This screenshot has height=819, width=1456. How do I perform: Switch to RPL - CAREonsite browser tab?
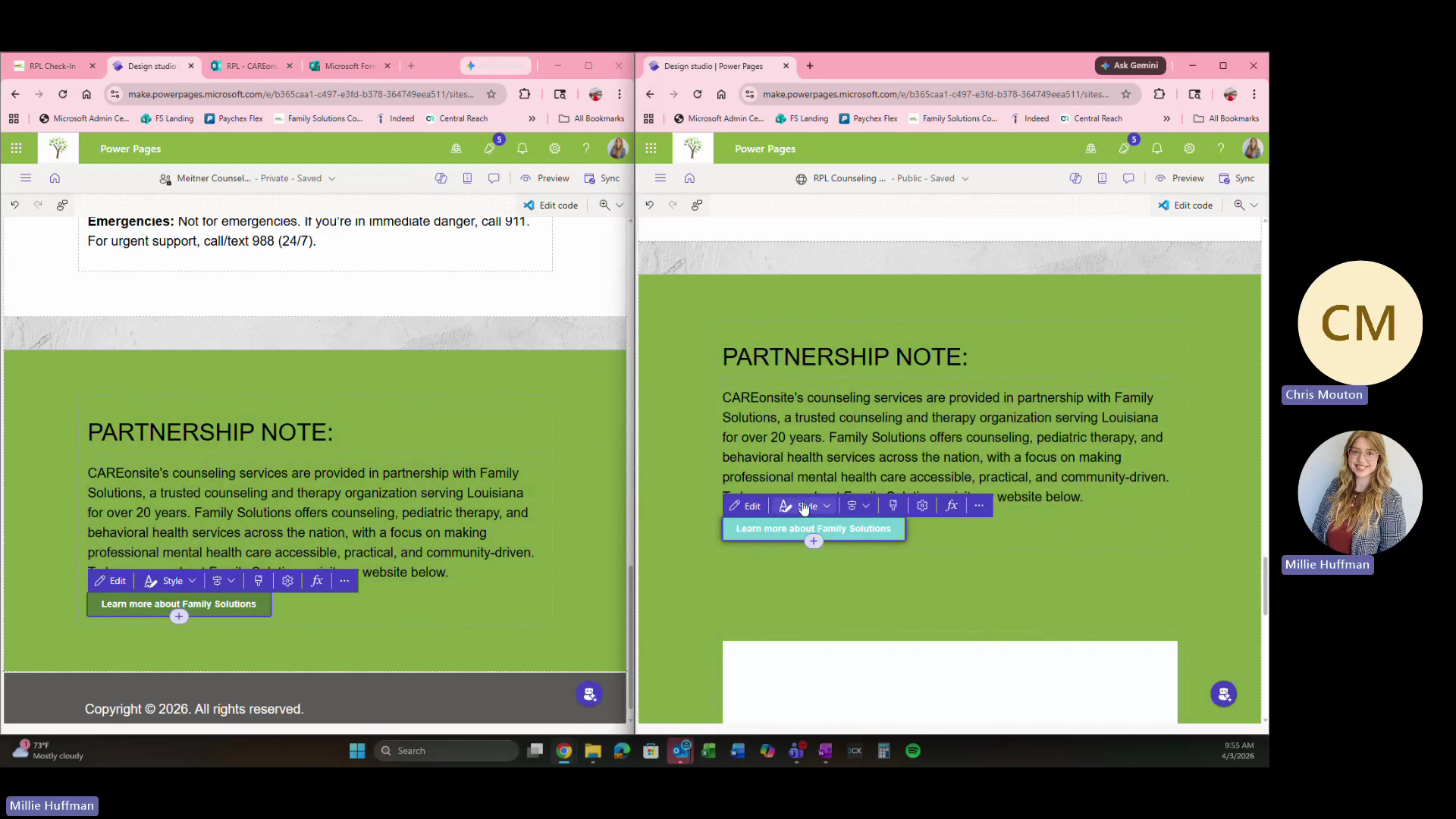coord(250,66)
